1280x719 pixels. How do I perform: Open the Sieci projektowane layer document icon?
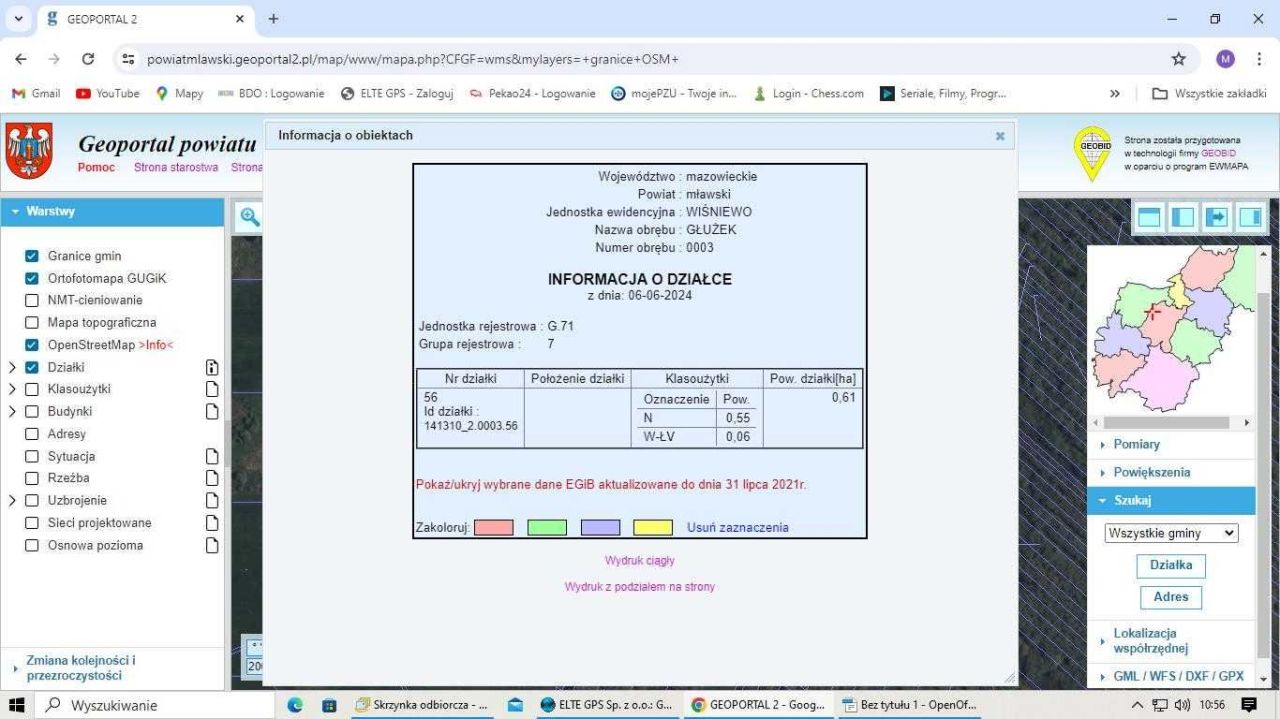211,523
